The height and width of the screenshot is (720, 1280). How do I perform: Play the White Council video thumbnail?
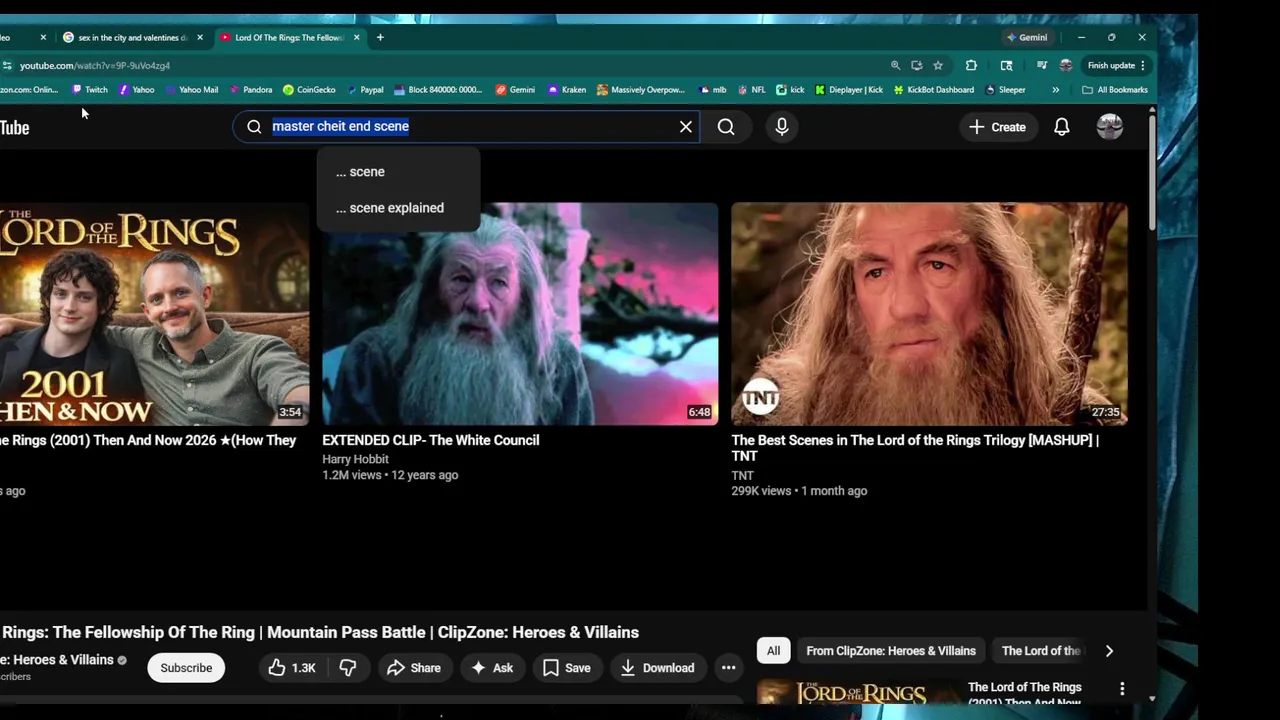click(x=520, y=314)
